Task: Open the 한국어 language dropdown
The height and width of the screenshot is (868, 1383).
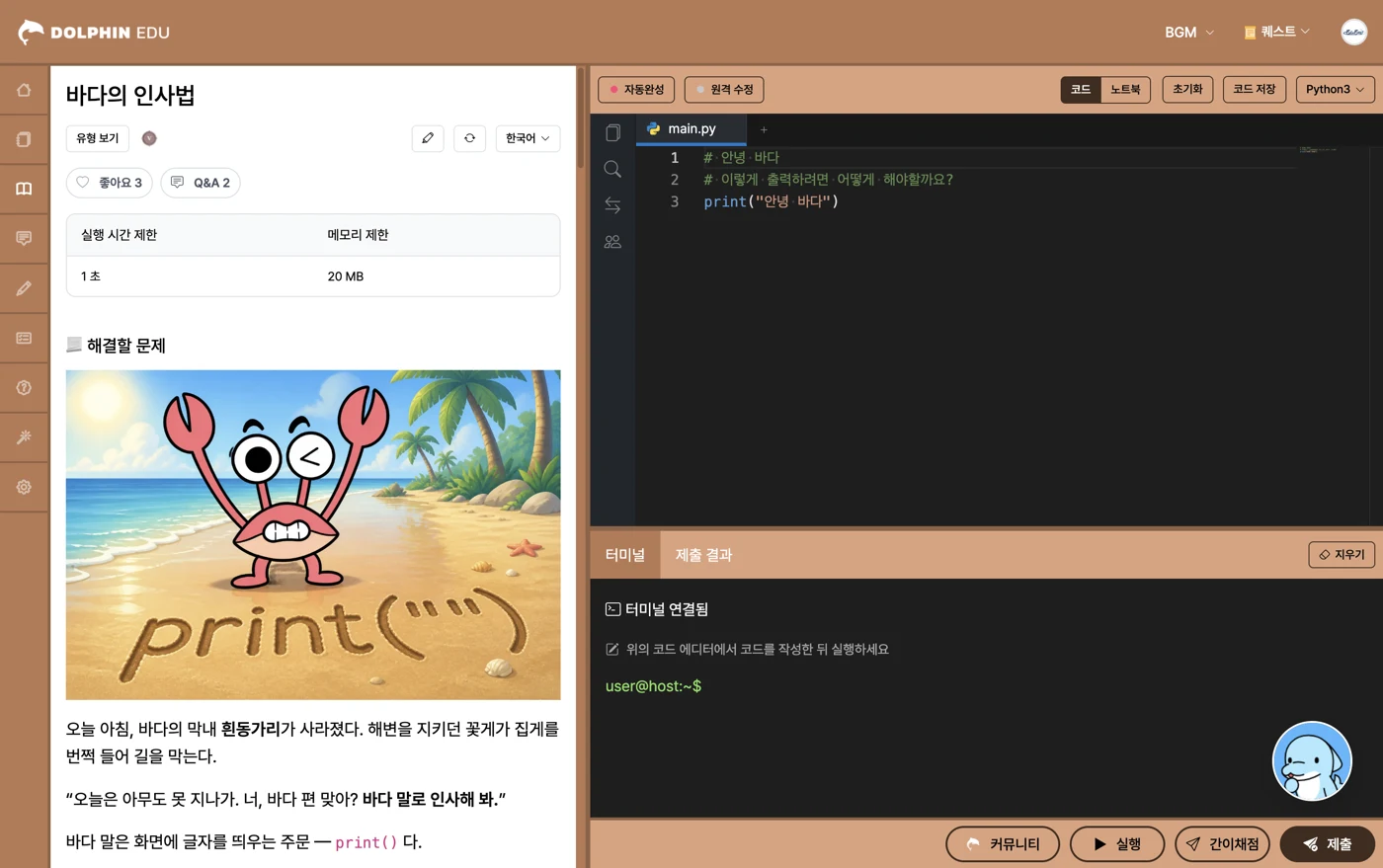Action: coord(528,138)
